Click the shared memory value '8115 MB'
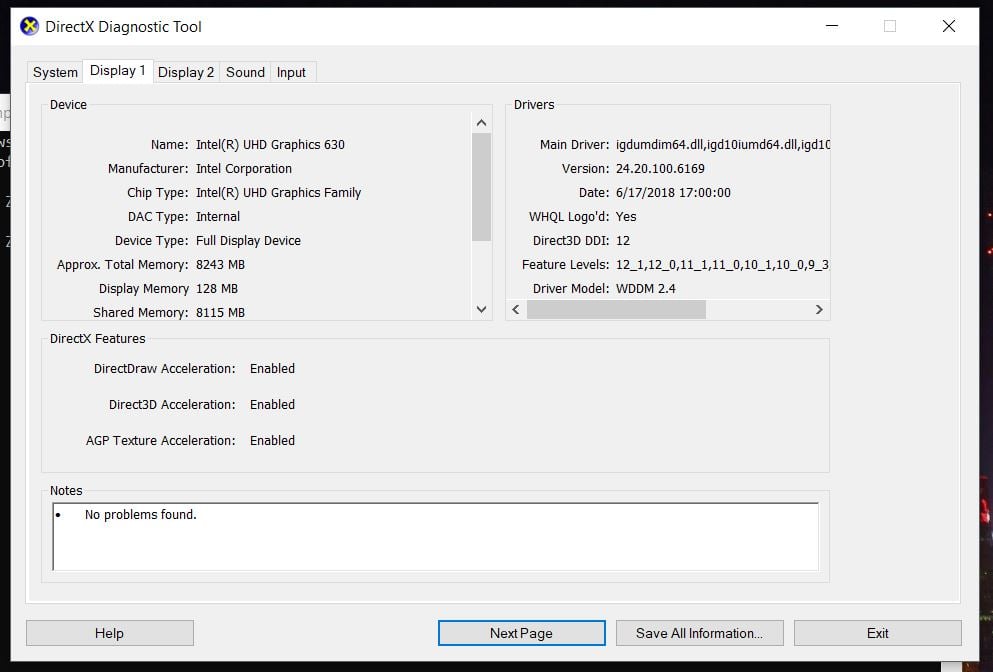 pyautogui.click(x=220, y=313)
